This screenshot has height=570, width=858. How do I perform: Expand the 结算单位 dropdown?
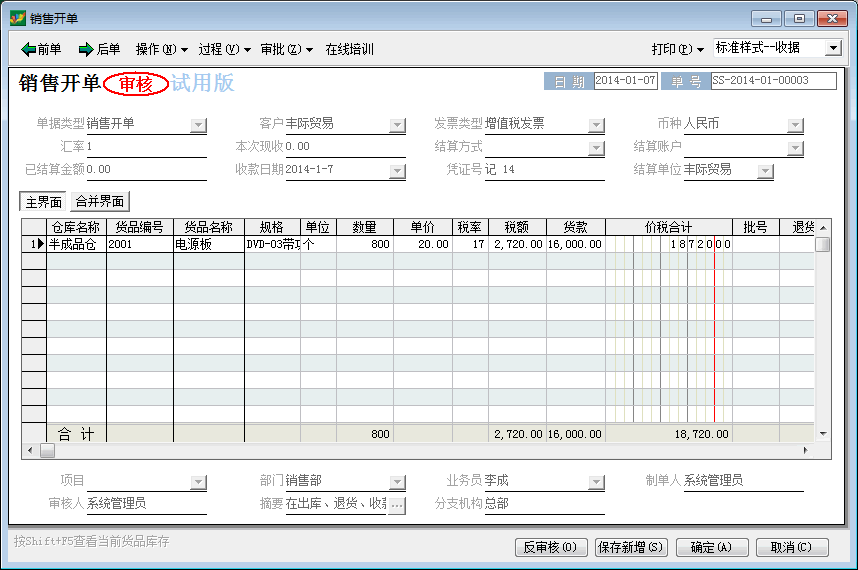pos(766,171)
